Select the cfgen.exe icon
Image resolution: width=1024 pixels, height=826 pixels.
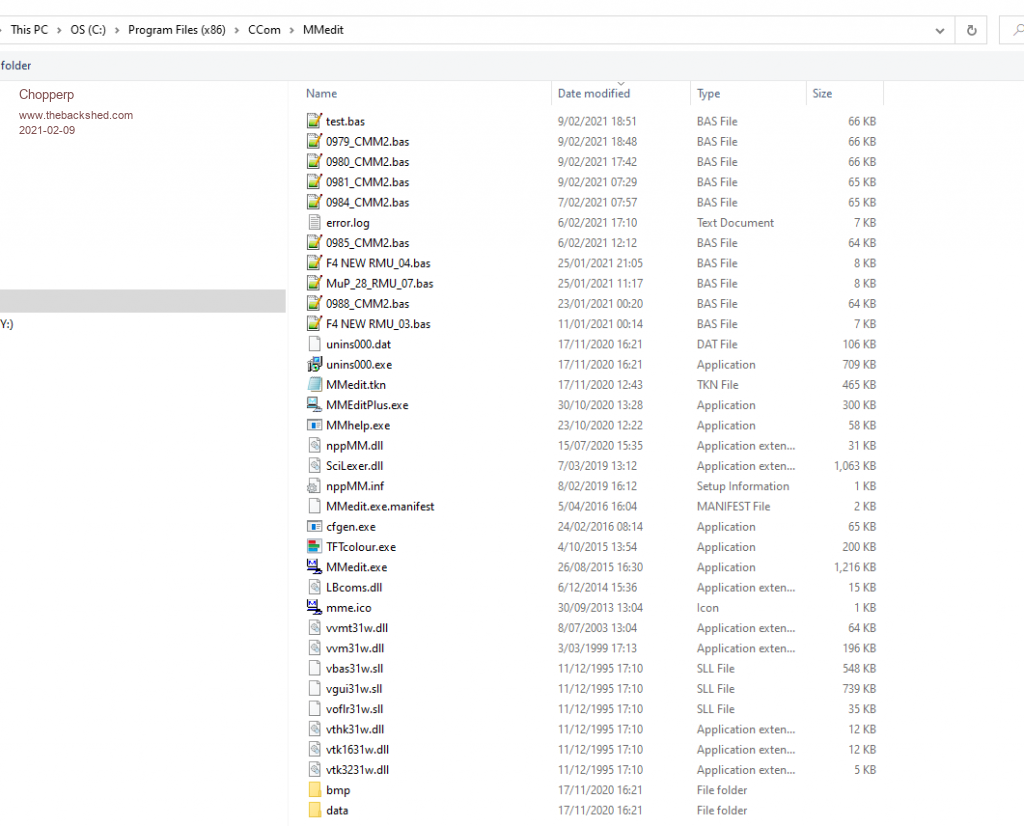pos(315,527)
